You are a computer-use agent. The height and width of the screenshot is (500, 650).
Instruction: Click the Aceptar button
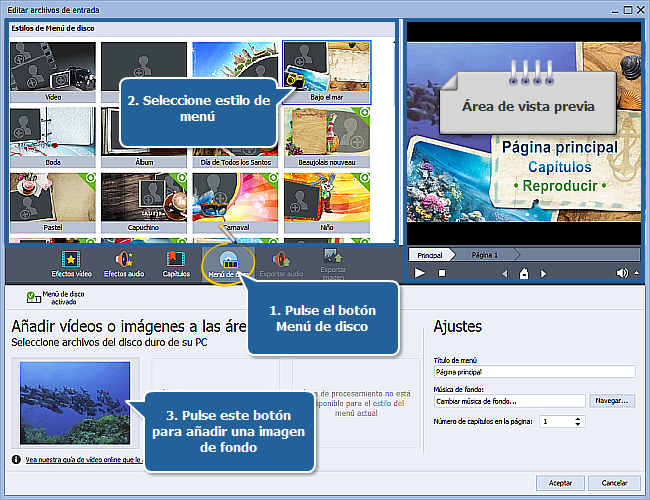(560, 483)
